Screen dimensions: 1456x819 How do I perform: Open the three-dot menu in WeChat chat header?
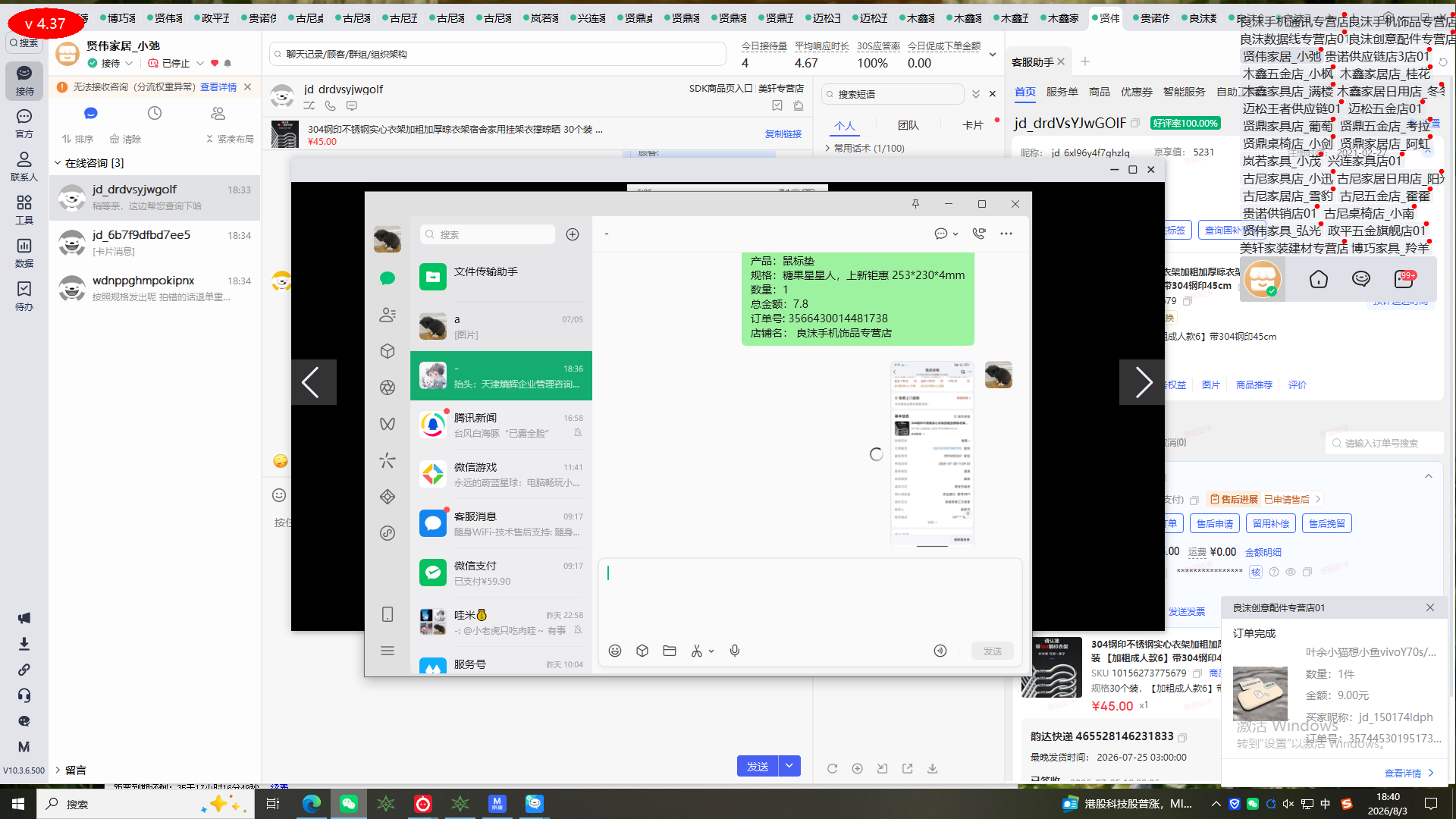tap(1006, 234)
